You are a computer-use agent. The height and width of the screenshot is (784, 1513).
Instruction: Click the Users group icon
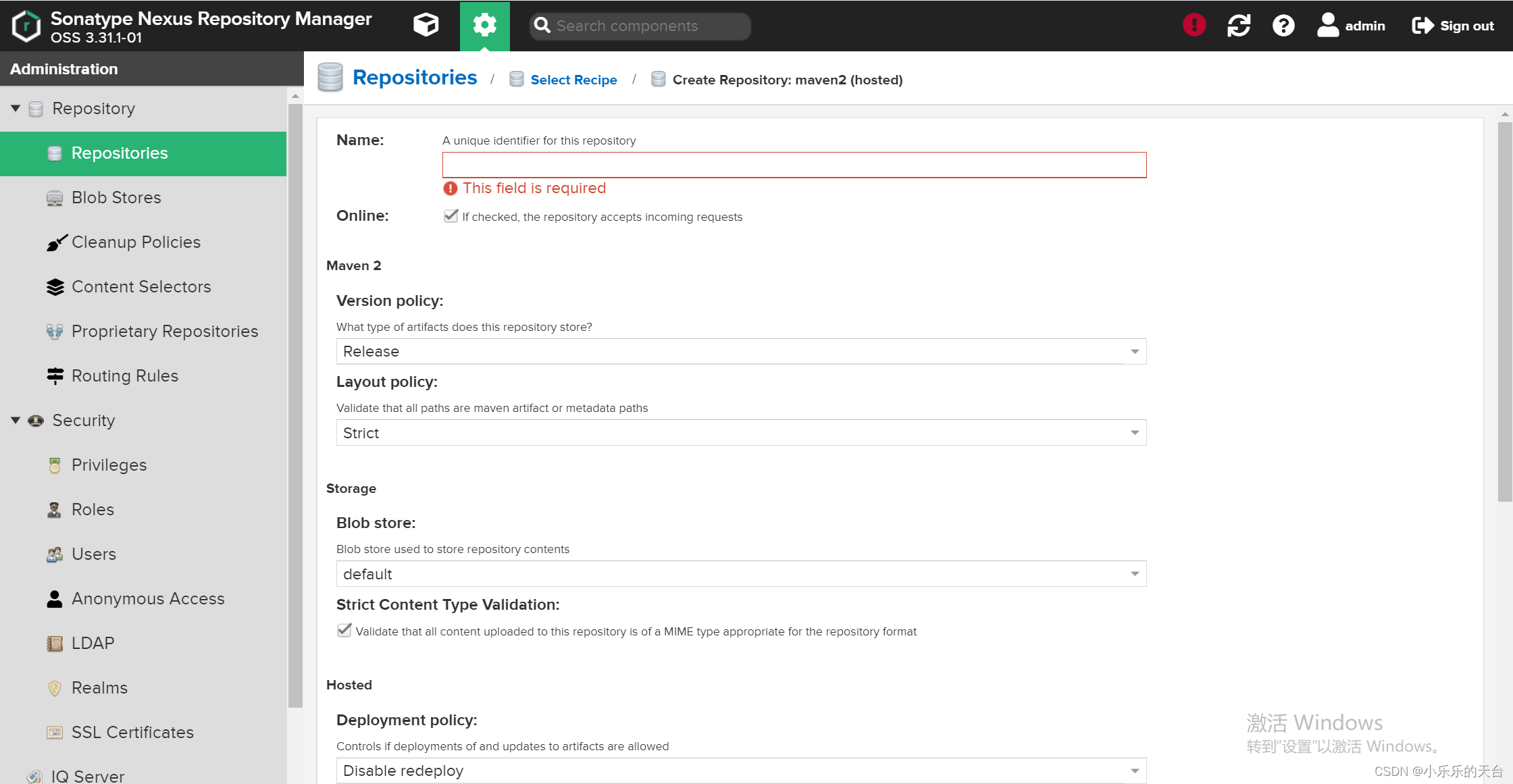pyautogui.click(x=55, y=554)
